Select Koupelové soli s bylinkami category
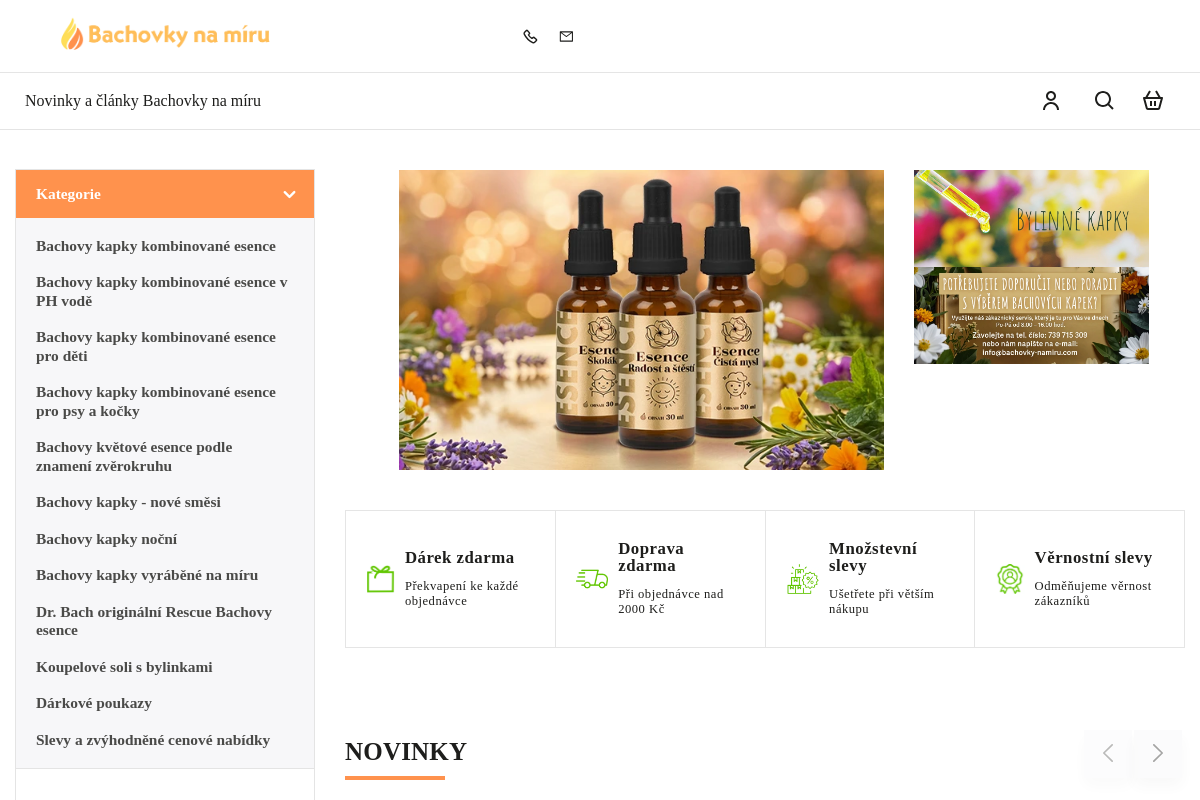The height and width of the screenshot is (800, 1200). (x=124, y=667)
